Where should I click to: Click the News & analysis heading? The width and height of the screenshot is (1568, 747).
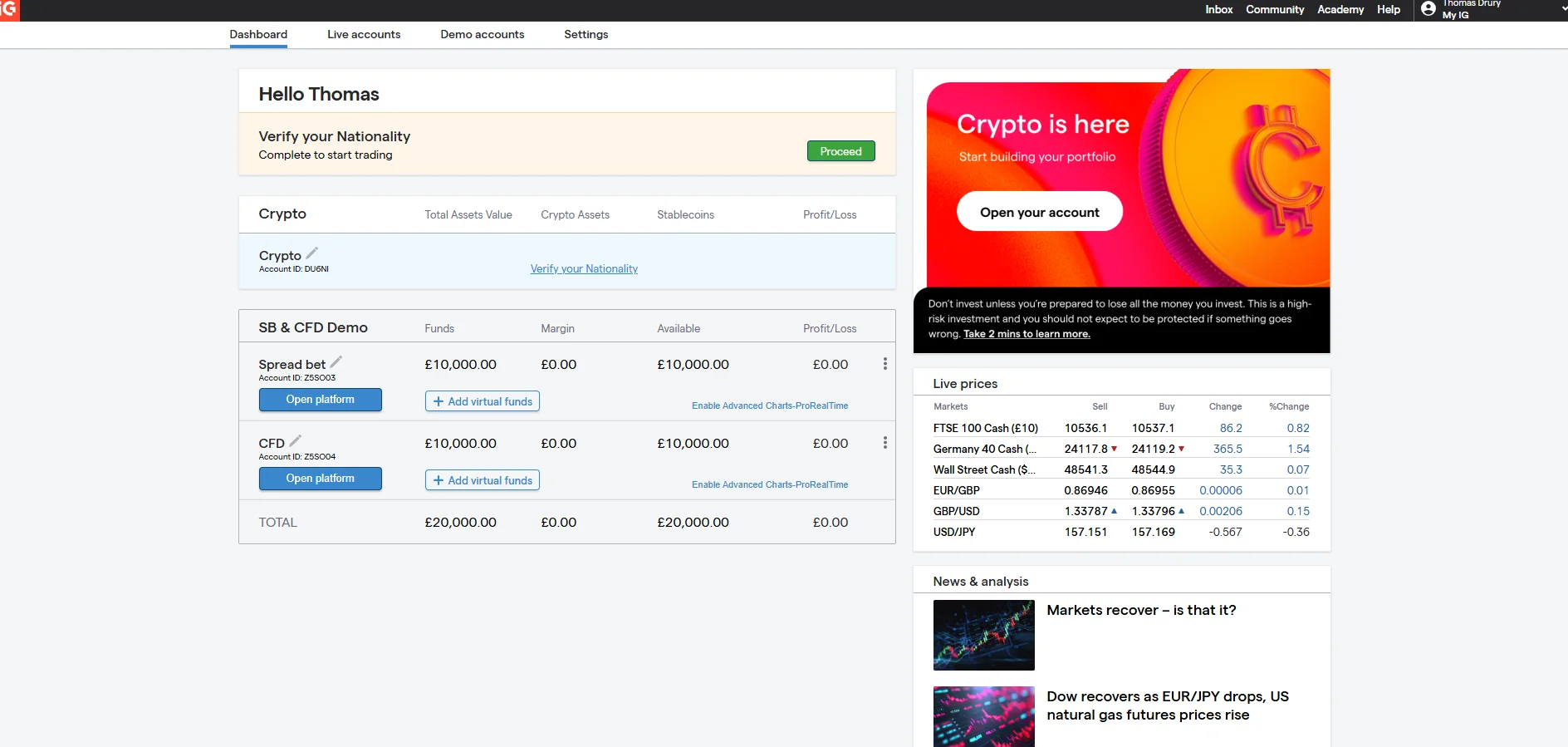tap(981, 582)
